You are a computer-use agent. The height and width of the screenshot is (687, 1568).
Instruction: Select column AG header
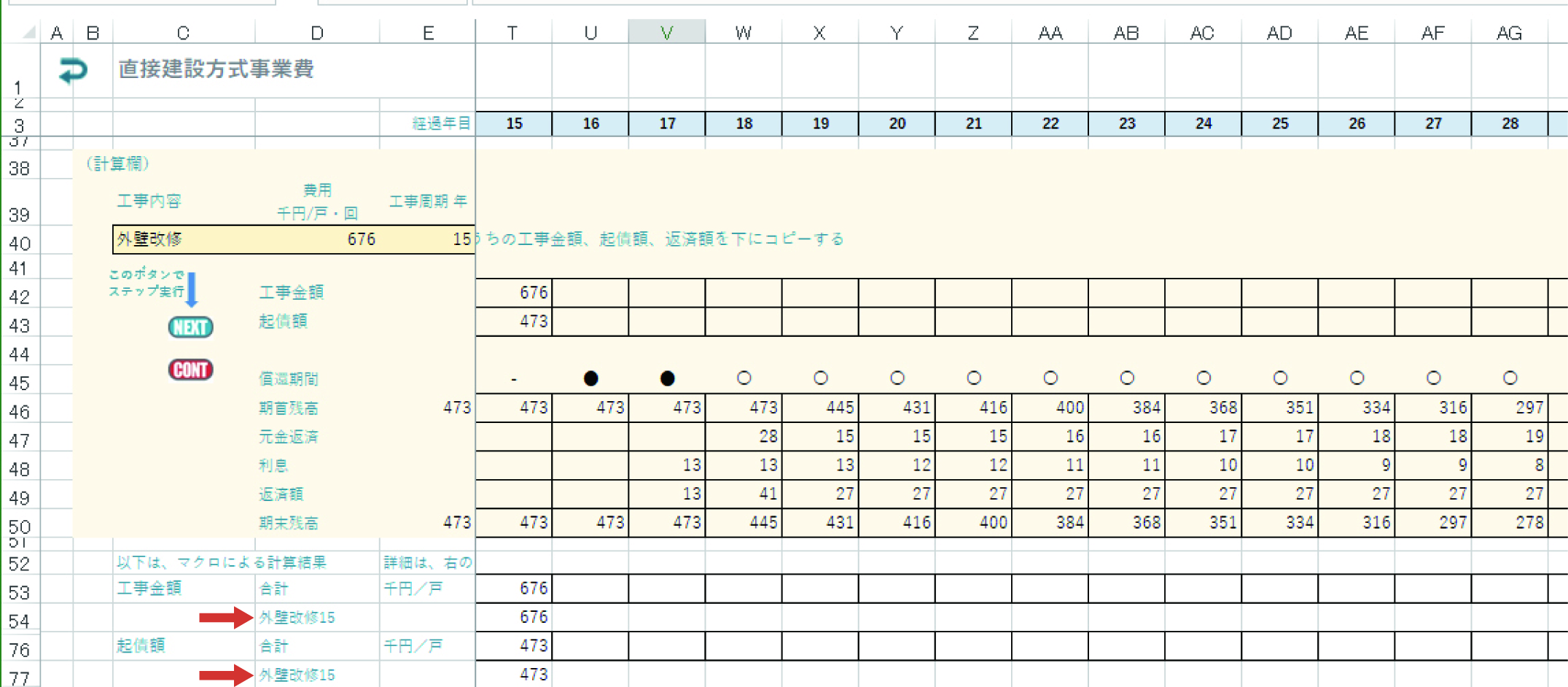1509,33
